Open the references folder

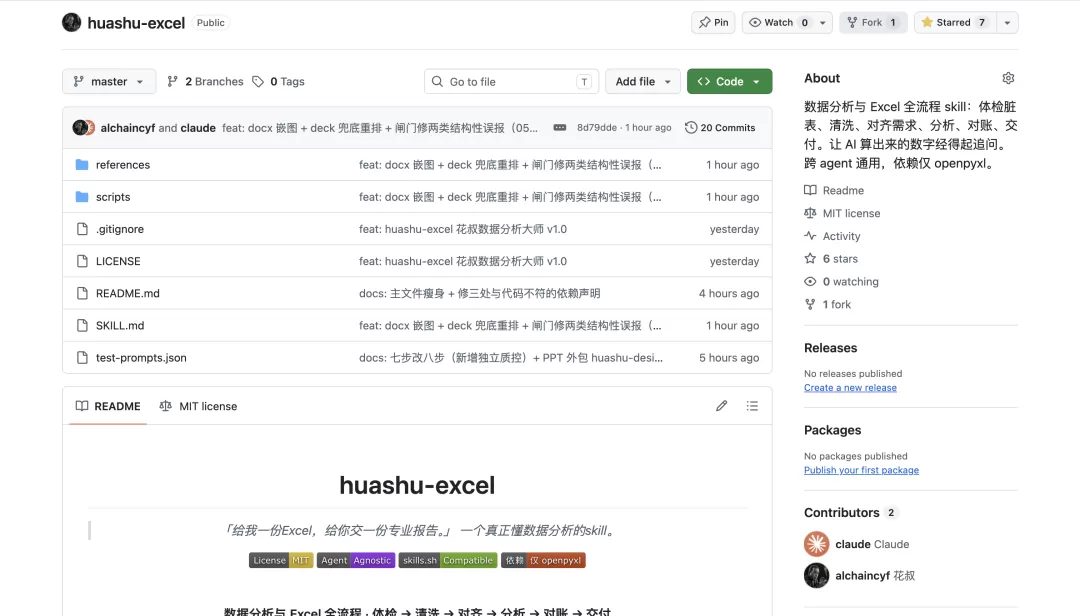(x=123, y=165)
